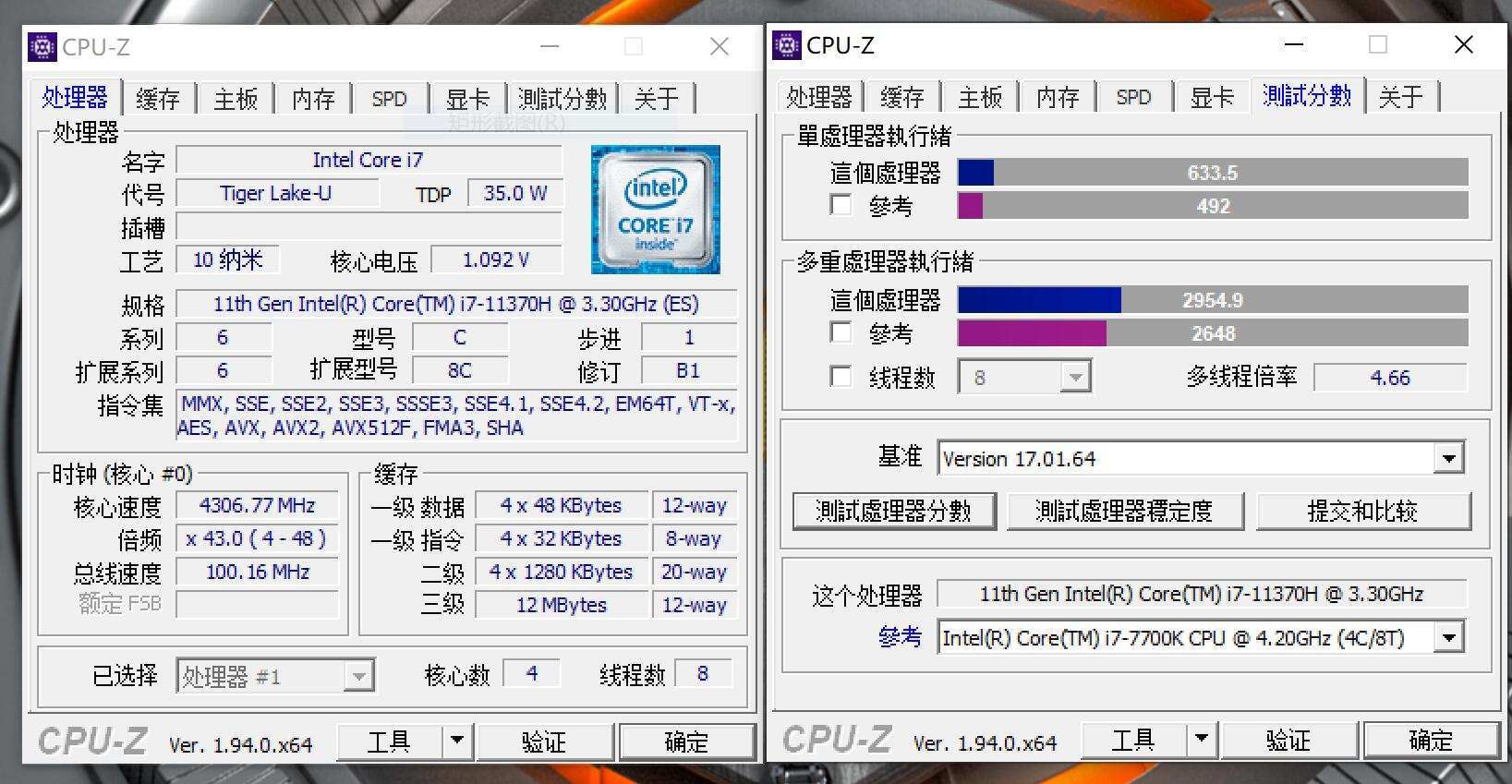The height and width of the screenshot is (784, 1512).
Task: Select 測試分數 tab in the left window
Action: coord(563,99)
